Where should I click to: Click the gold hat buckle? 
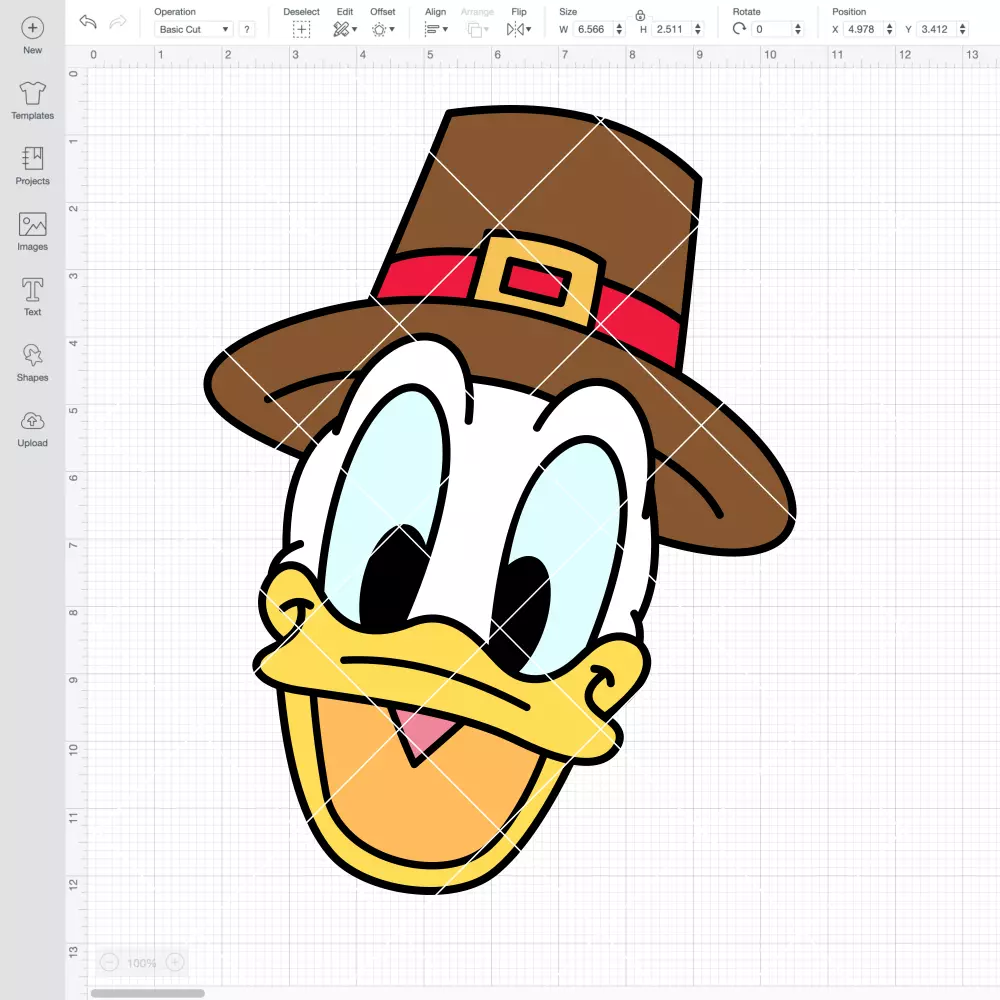click(x=540, y=279)
